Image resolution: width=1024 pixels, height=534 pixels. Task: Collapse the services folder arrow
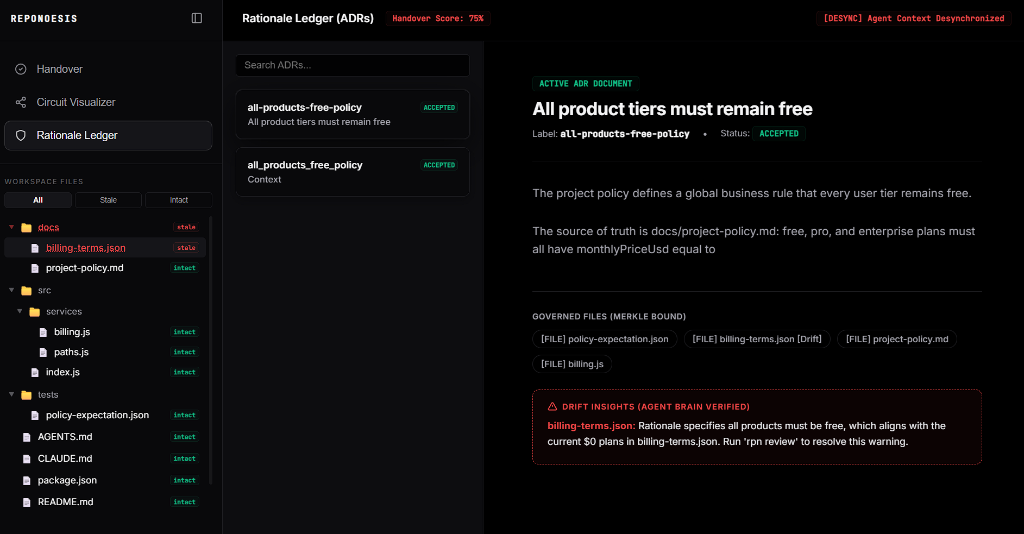20,311
